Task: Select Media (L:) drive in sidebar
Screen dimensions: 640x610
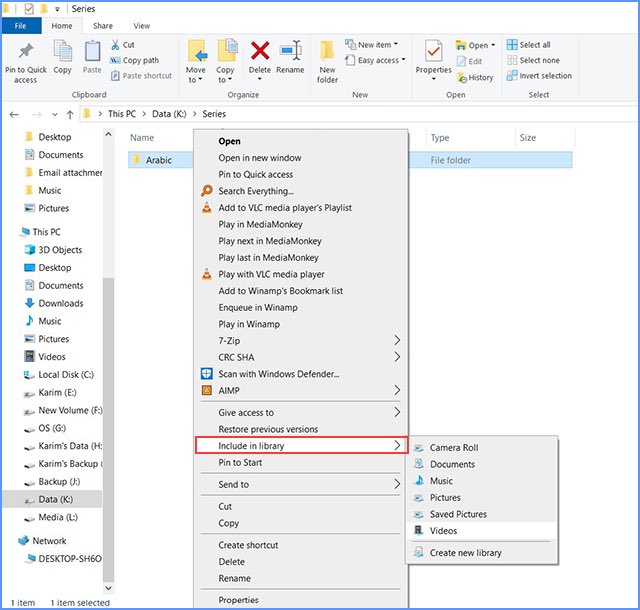Action: point(51,517)
